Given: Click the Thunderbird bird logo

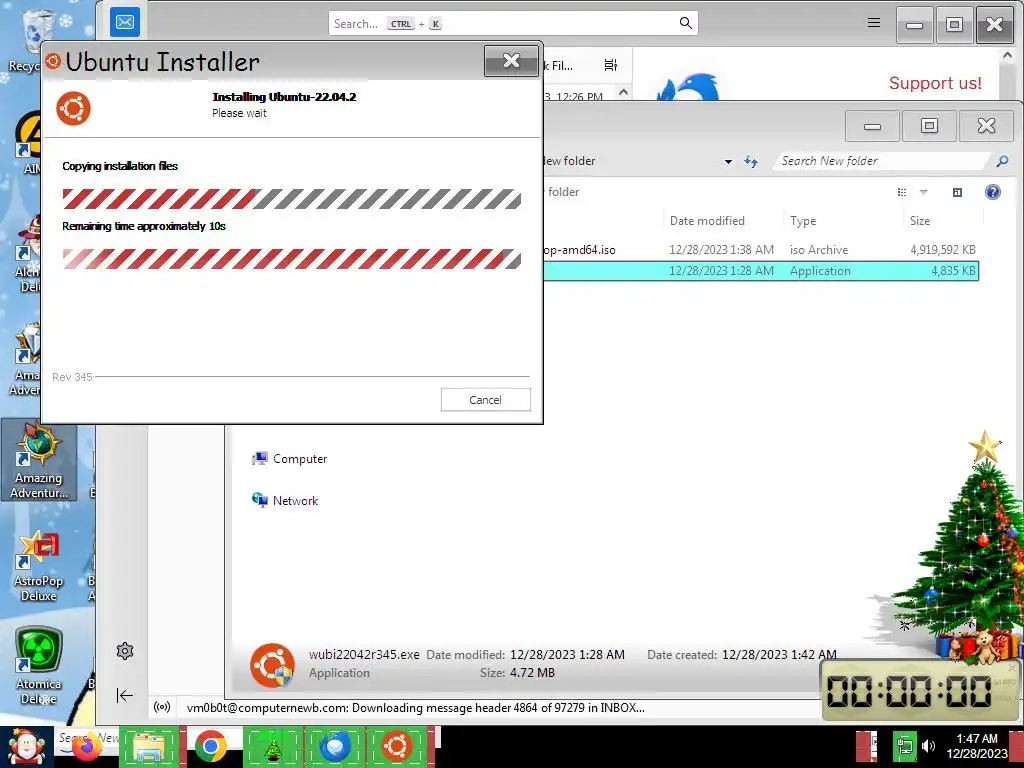Looking at the screenshot, I should [x=687, y=87].
